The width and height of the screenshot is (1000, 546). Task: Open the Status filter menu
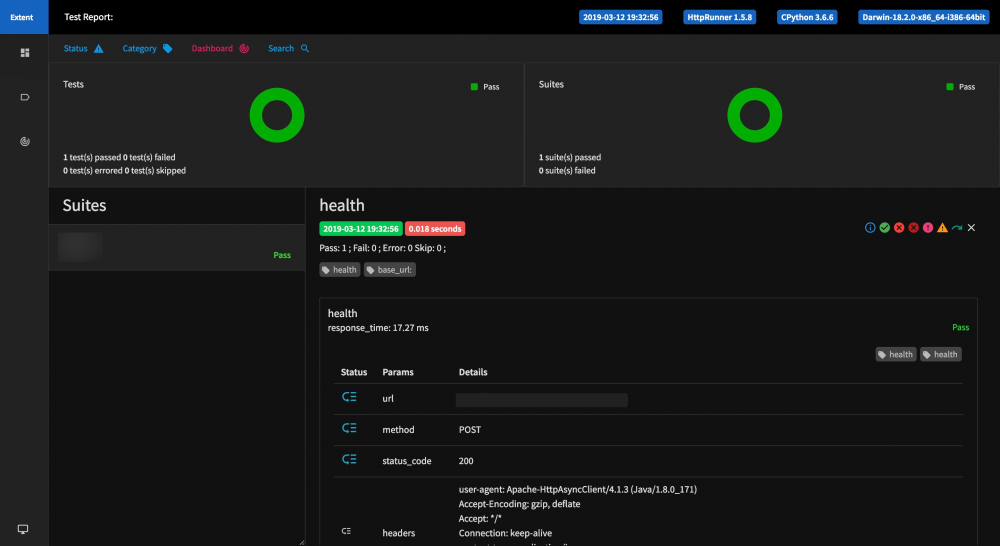click(x=83, y=48)
